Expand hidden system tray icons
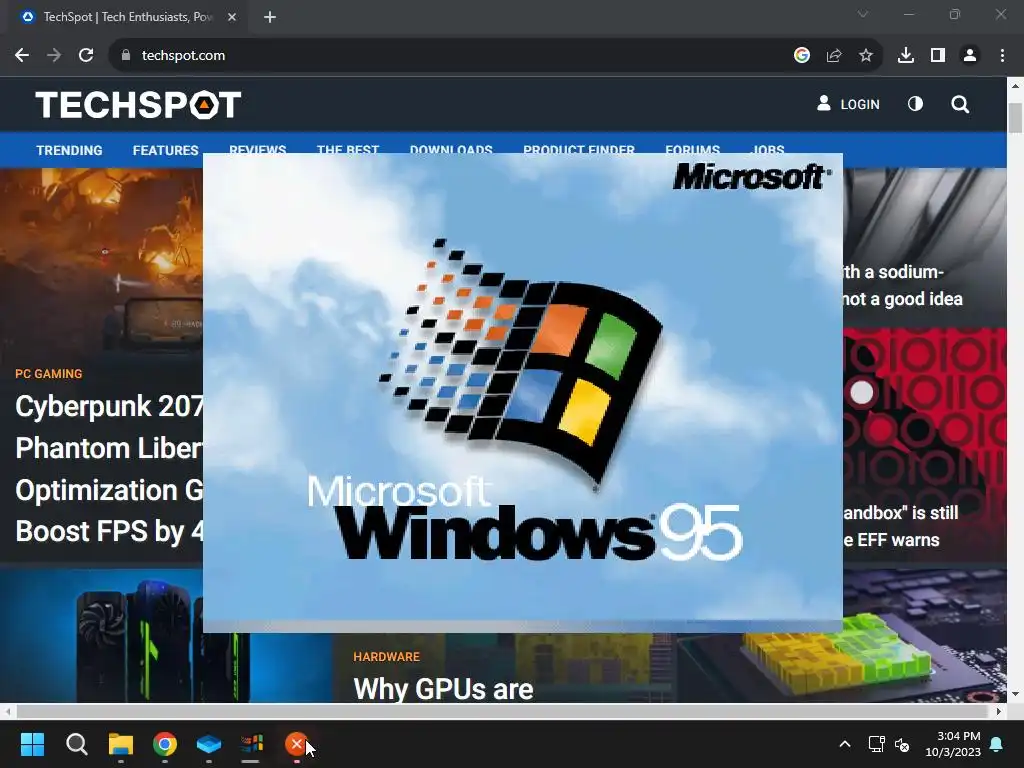The width and height of the screenshot is (1024, 768). pos(844,744)
